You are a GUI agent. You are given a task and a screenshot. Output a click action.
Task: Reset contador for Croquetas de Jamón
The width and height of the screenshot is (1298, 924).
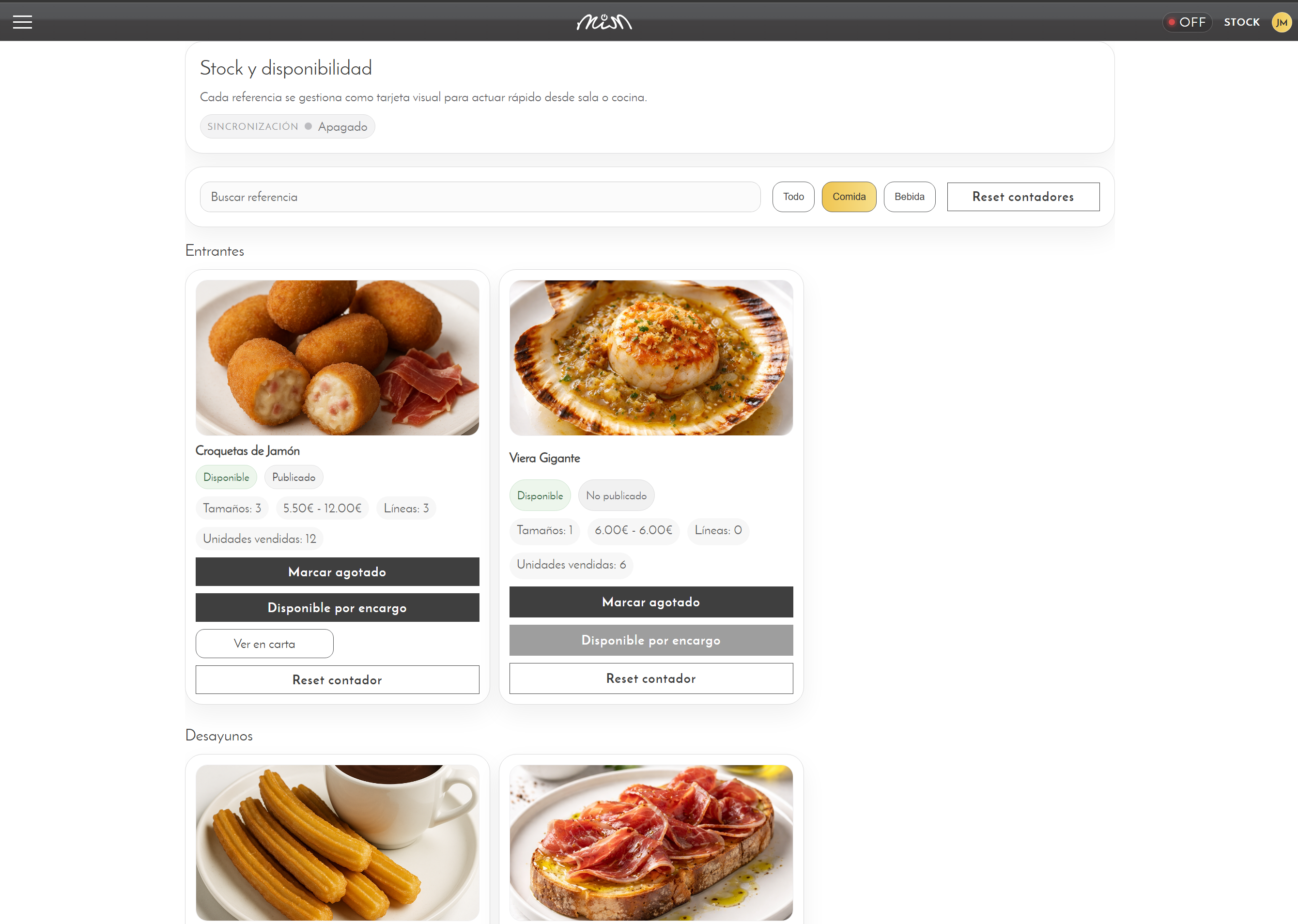338,680
